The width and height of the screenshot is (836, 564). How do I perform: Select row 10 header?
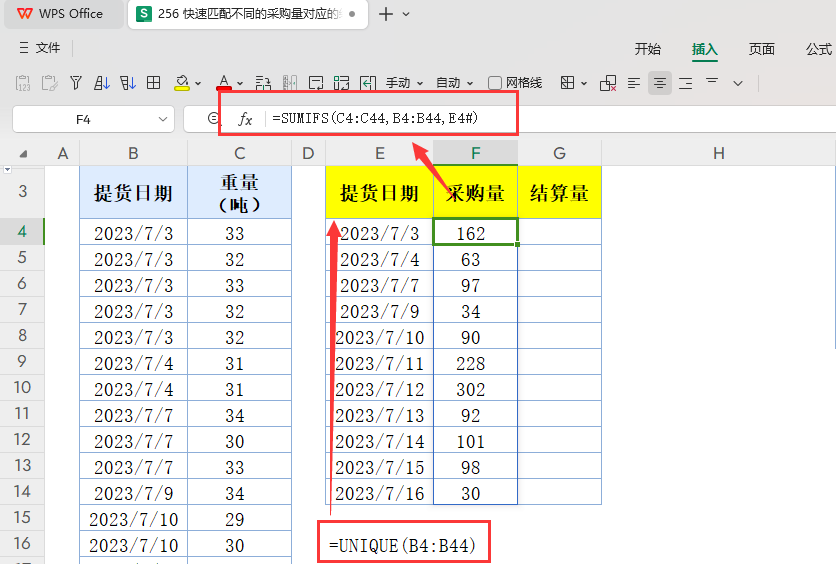pos(22,388)
